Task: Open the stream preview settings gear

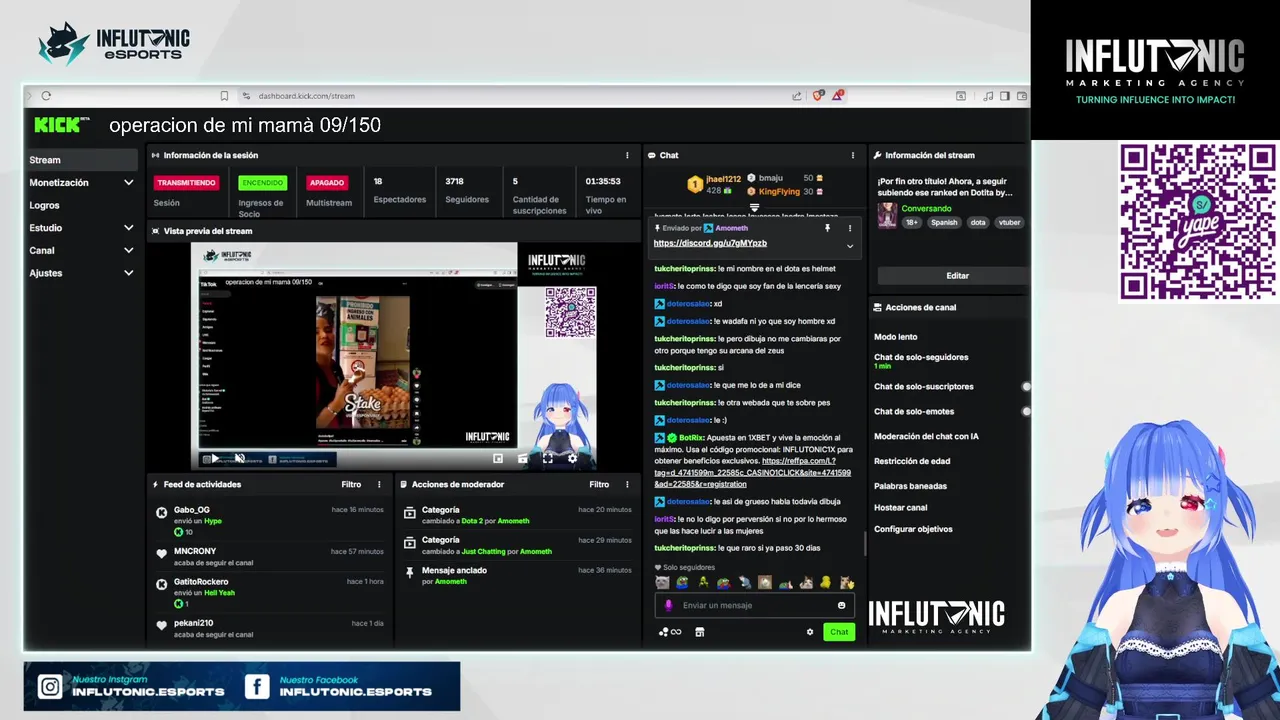Action: coord(572,458)
